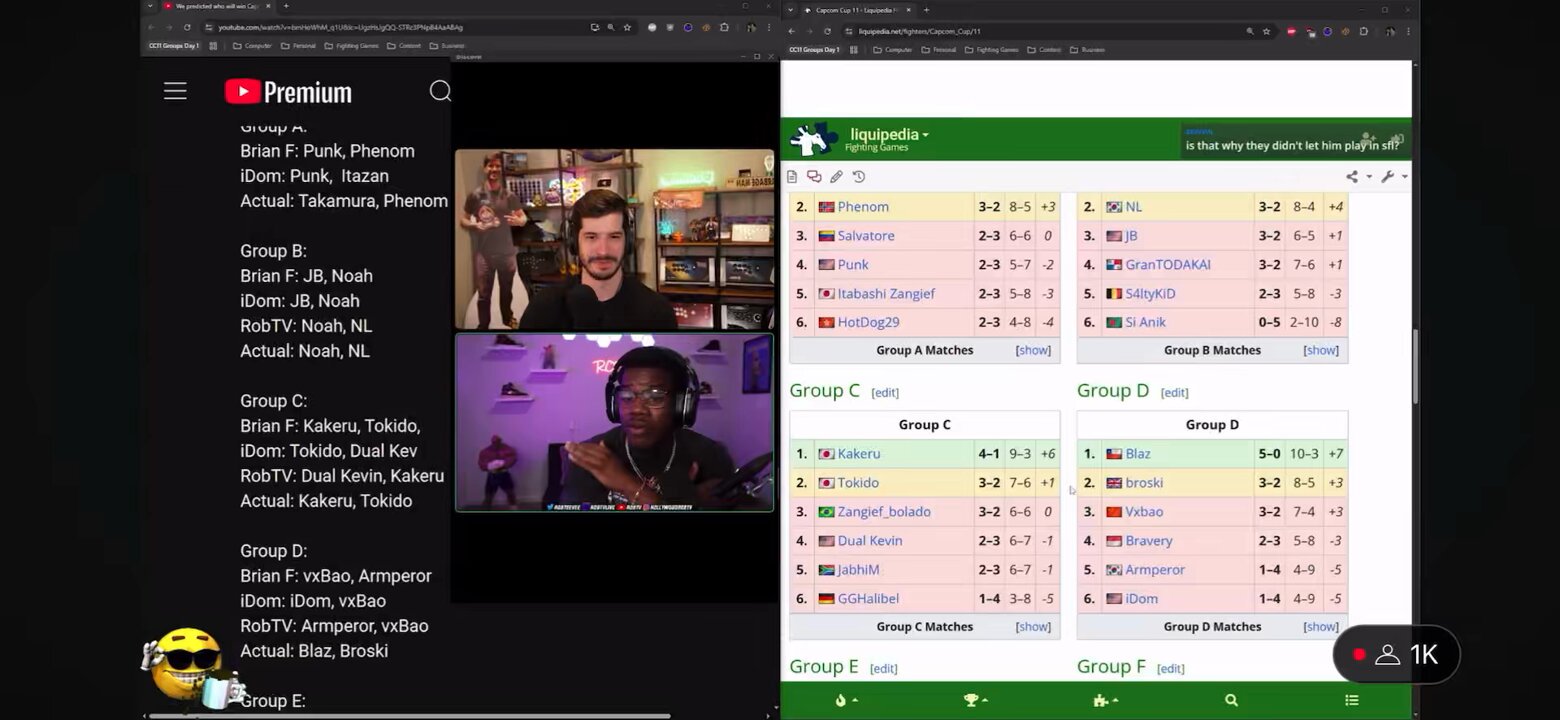Open Chrome three-dot menu in YouTube window
This screenshot has height=720, width=1560.
click(768, 27)
